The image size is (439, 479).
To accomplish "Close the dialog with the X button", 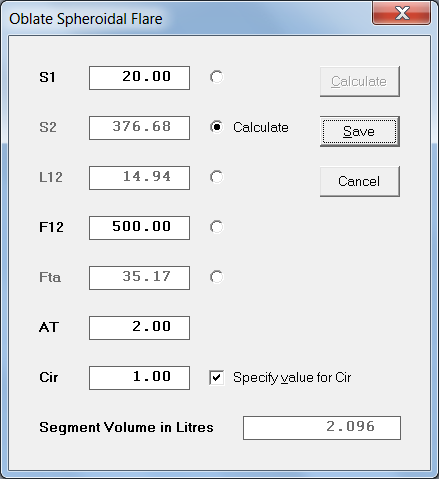I will coord(401,13).
